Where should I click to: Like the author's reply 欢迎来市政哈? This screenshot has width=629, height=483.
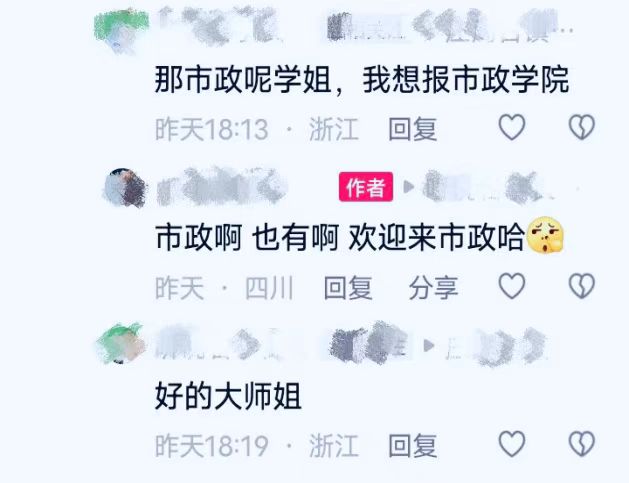(512, 286)
